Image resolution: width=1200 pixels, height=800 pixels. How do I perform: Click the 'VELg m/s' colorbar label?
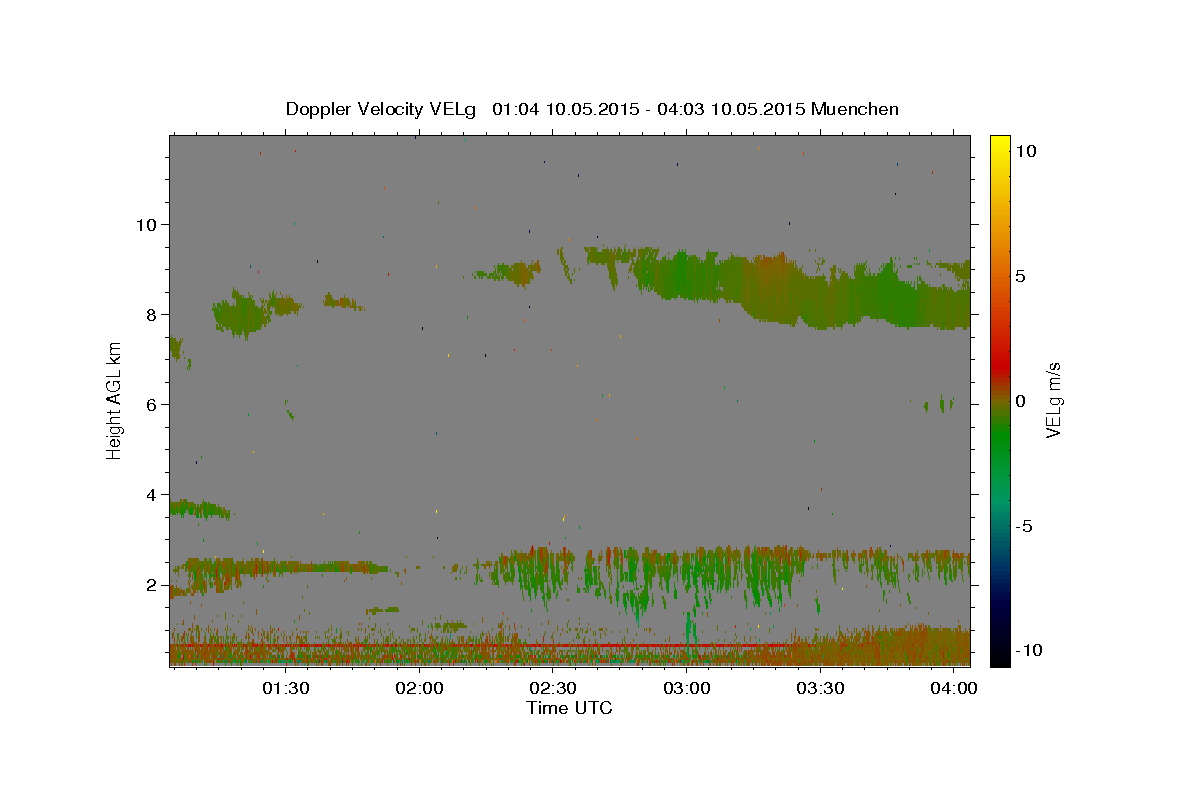(1053, 401)
